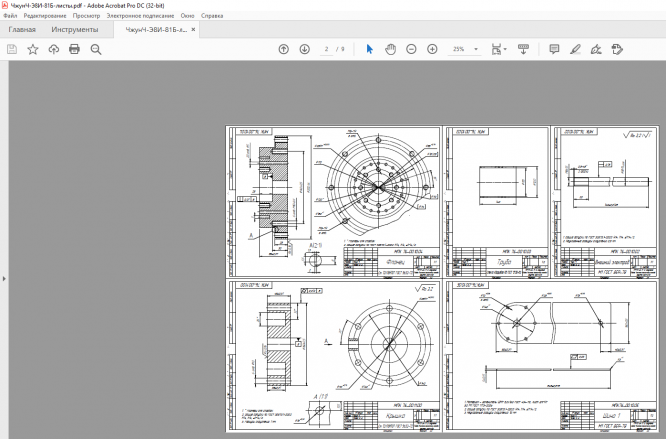Click the upload to cloud icon
The width and height of the screenshot is (666, 439).
click(53, 49)
